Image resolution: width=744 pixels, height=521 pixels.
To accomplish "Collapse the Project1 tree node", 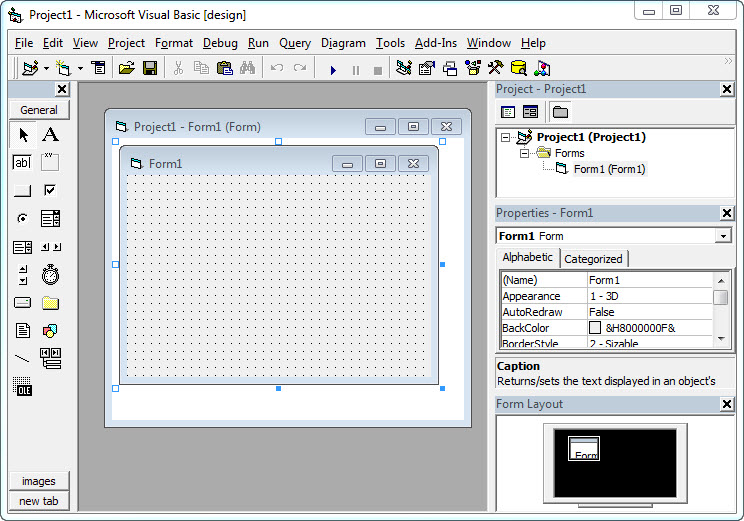I will point(506,137).
